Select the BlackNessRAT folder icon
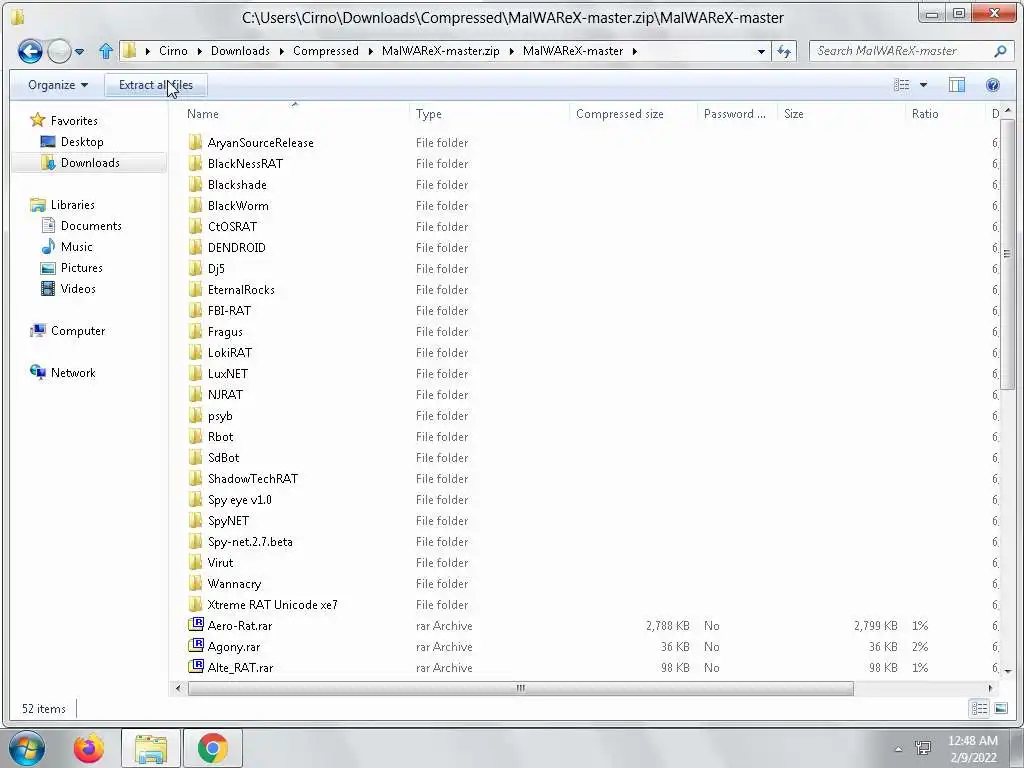 point(195,163)
